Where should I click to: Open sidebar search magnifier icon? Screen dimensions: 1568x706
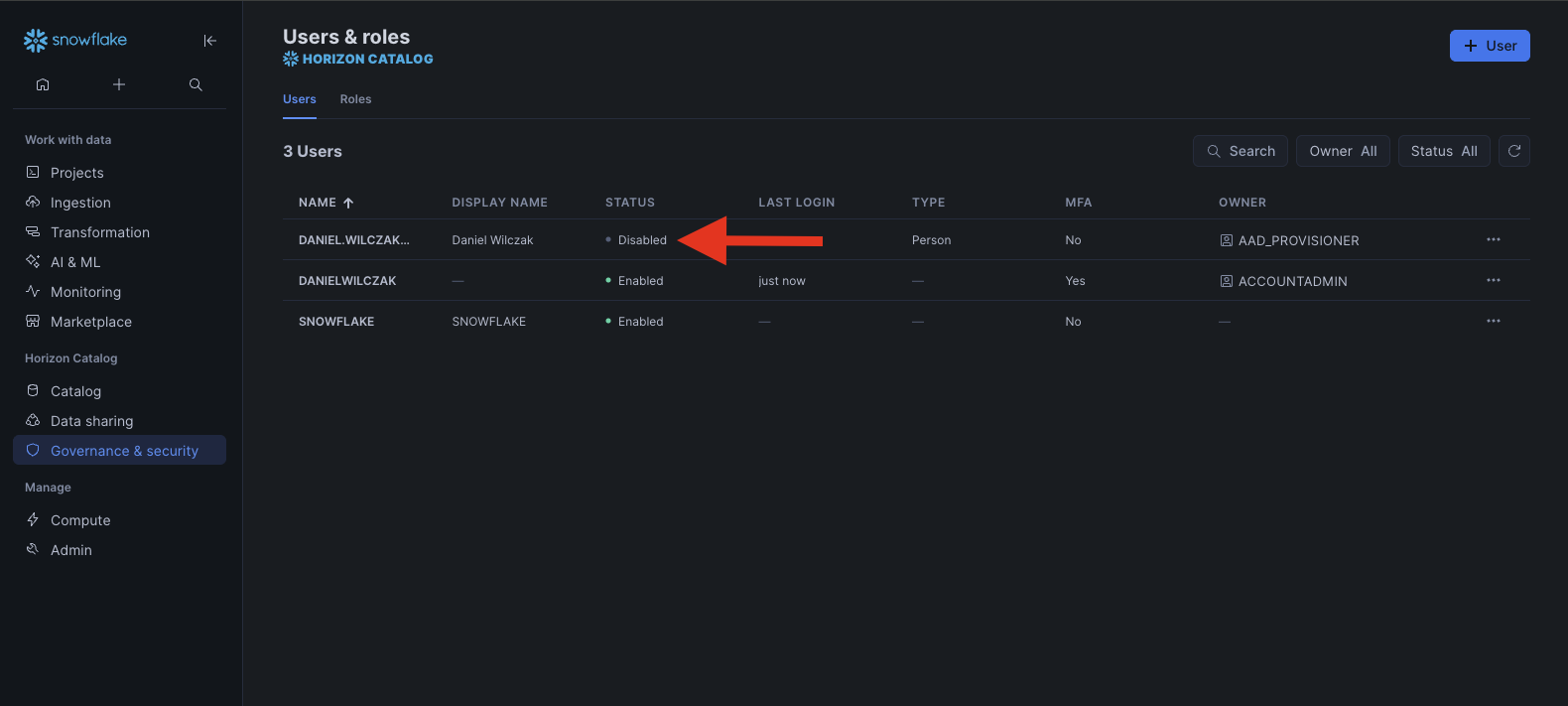pyautogui.click(x=196, y=84)
